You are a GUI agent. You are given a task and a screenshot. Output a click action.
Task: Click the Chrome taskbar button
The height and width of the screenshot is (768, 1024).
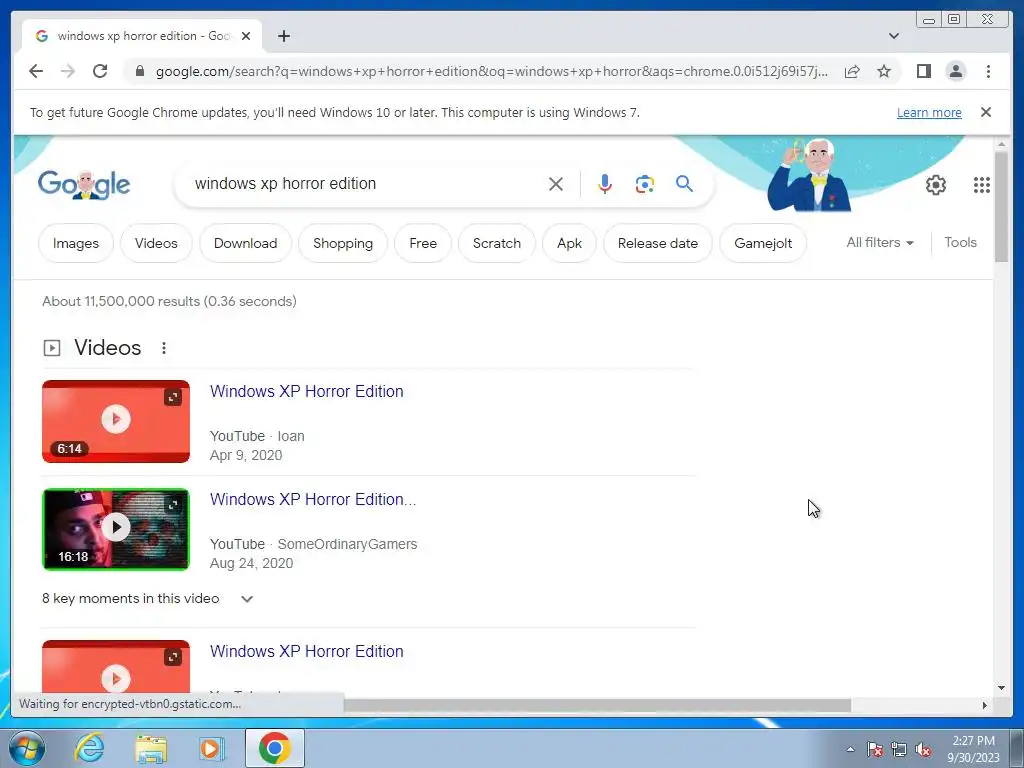(275, 748)
